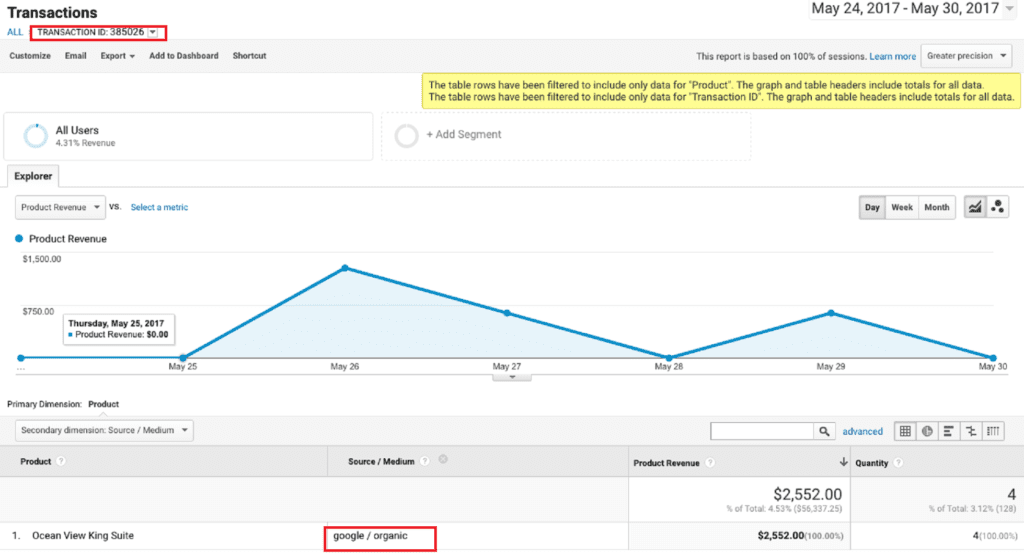This screenshot has width=1024, height=553.
Task: Open the Explorer tab
Action: click(33, 176)
